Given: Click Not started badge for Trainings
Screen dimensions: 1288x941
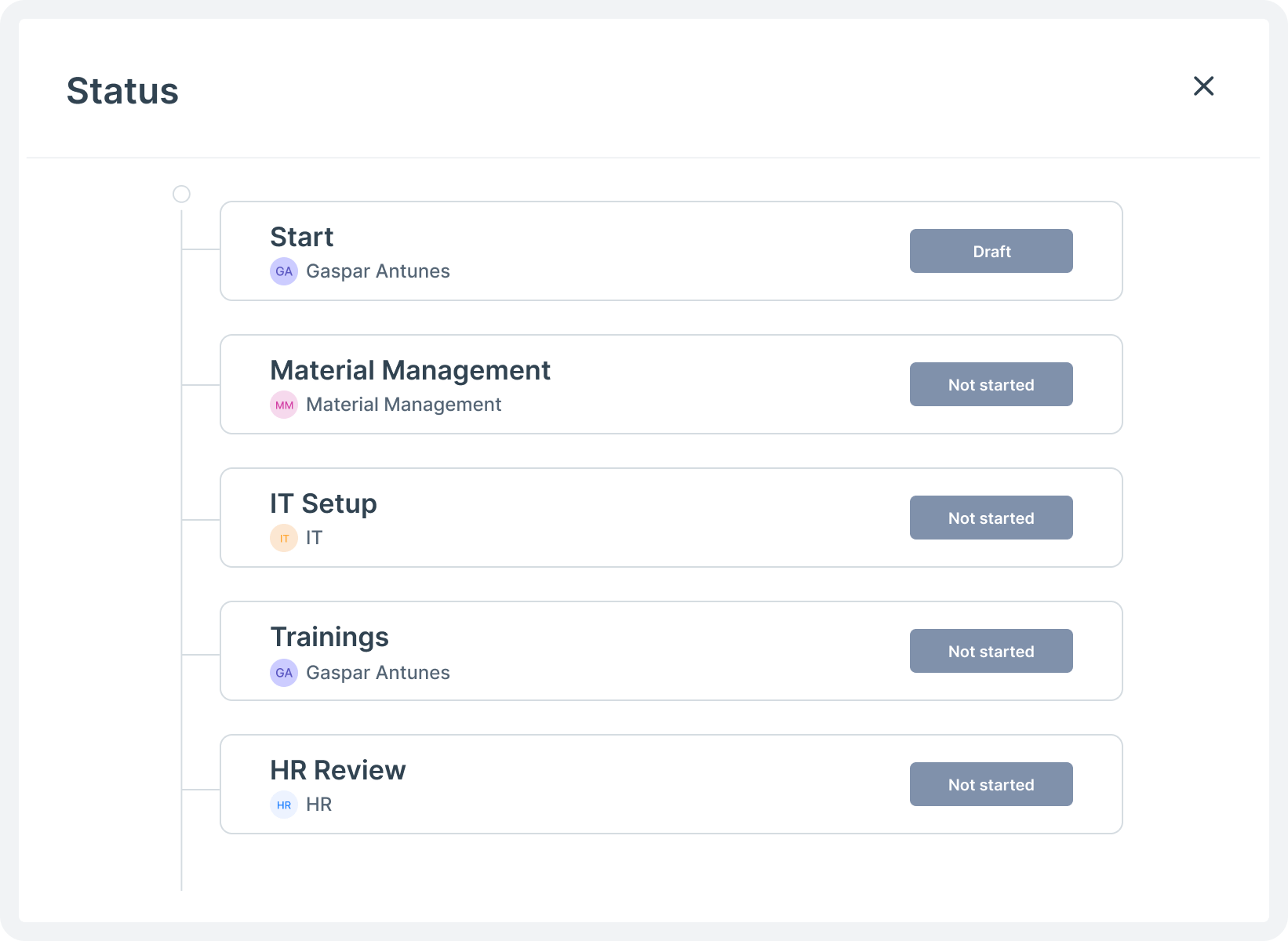Looking at the screenshot, I should [x=991, y=651].
